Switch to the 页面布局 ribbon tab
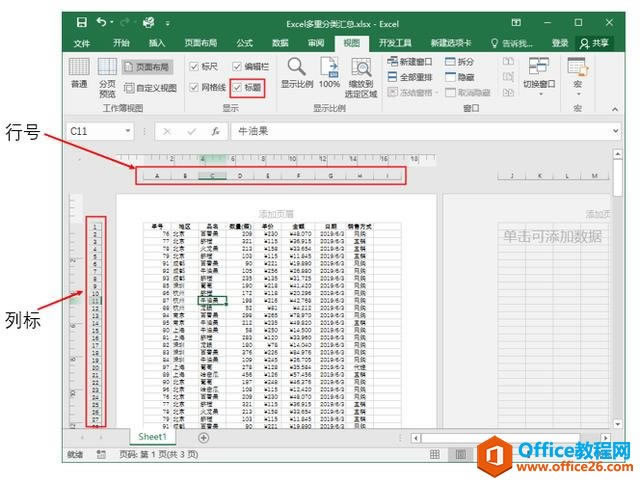Screen dimensions: 640x484 coord(200,43)
